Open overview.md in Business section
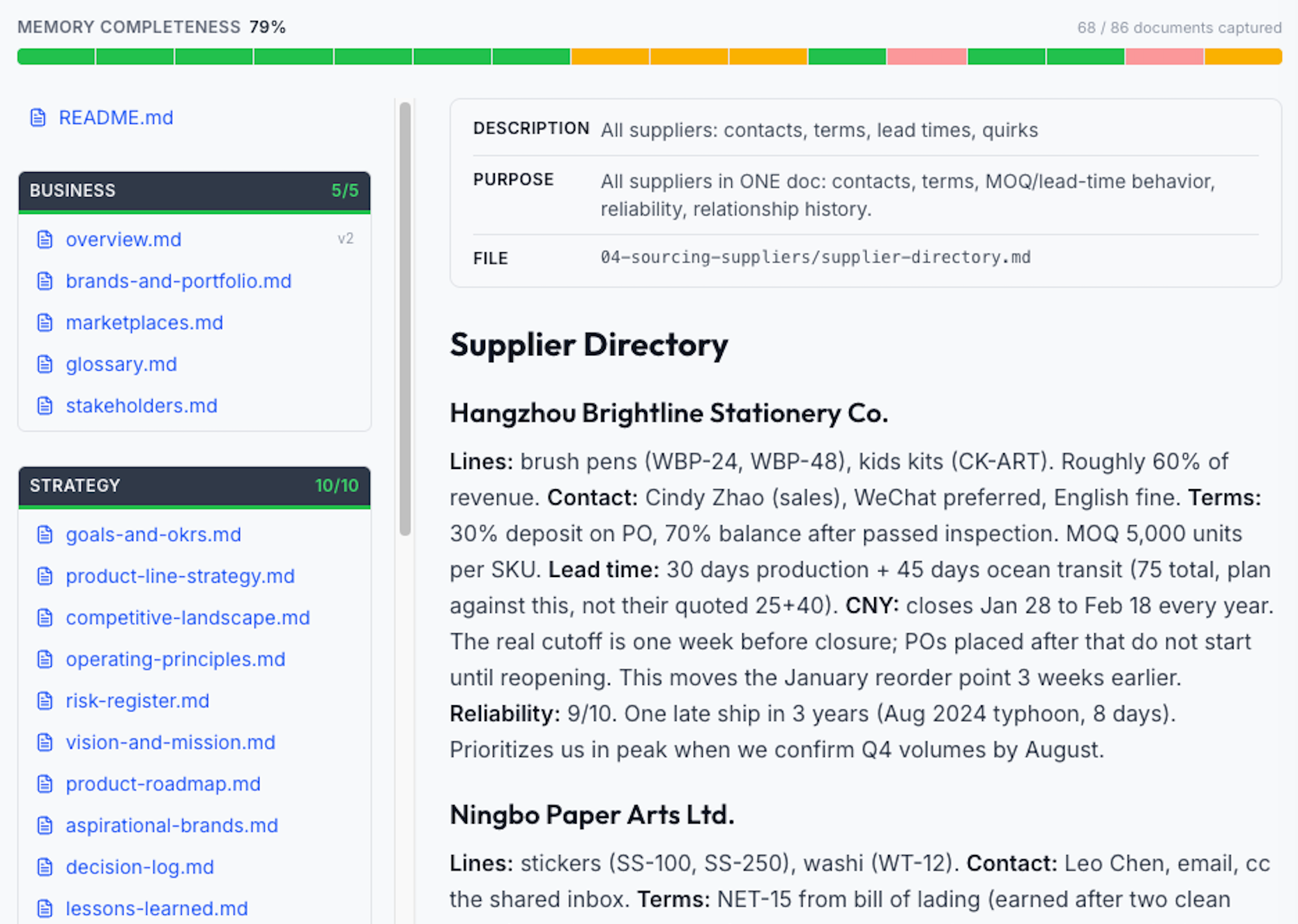Image resolution: width=1298 pixels, height=924 pixels. [x=123, y=240]
